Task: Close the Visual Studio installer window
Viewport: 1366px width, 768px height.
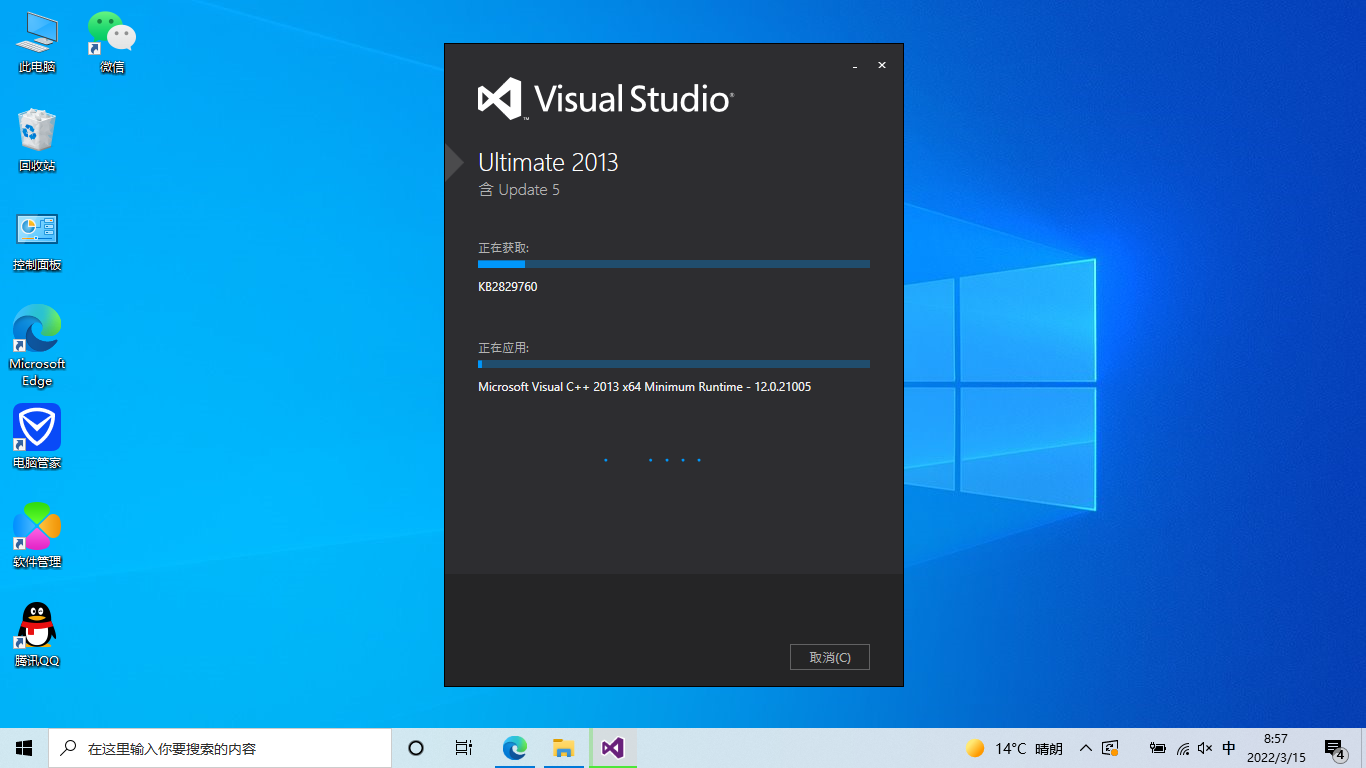Action: point(882,65)
